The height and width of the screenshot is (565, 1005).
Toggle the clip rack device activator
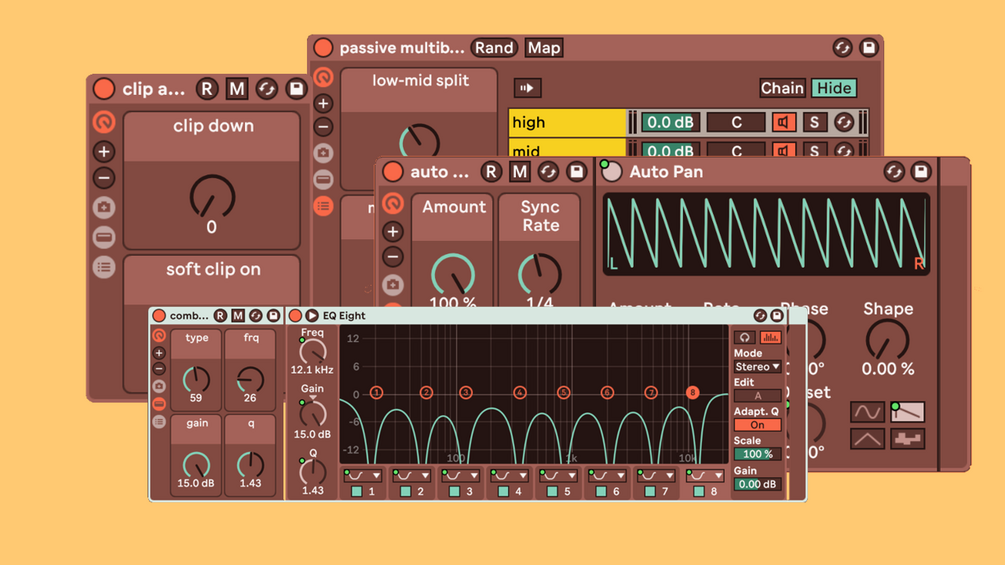click(104, 89)
